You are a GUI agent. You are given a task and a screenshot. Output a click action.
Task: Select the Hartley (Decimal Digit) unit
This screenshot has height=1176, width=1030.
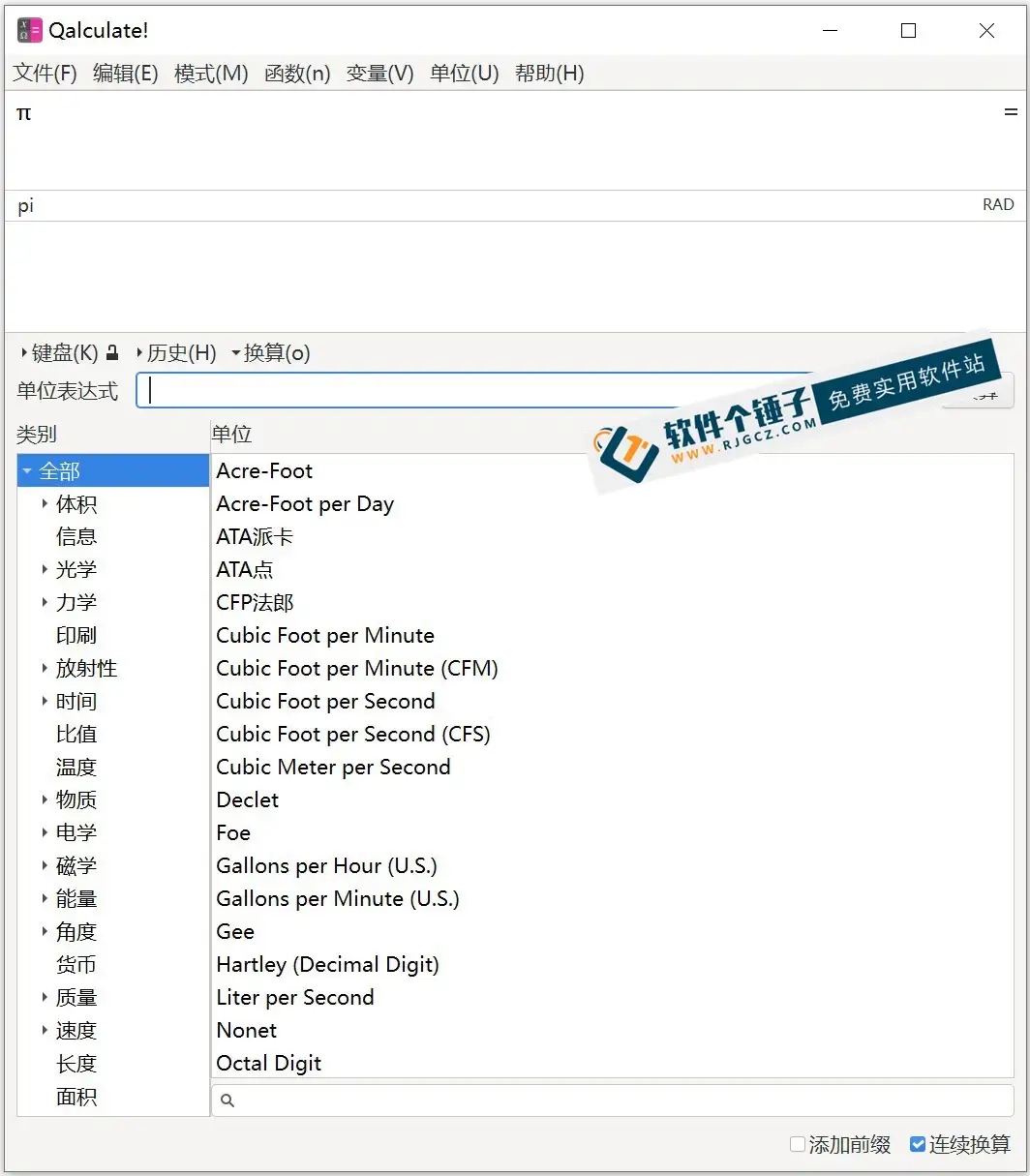[x=613, y=965]
